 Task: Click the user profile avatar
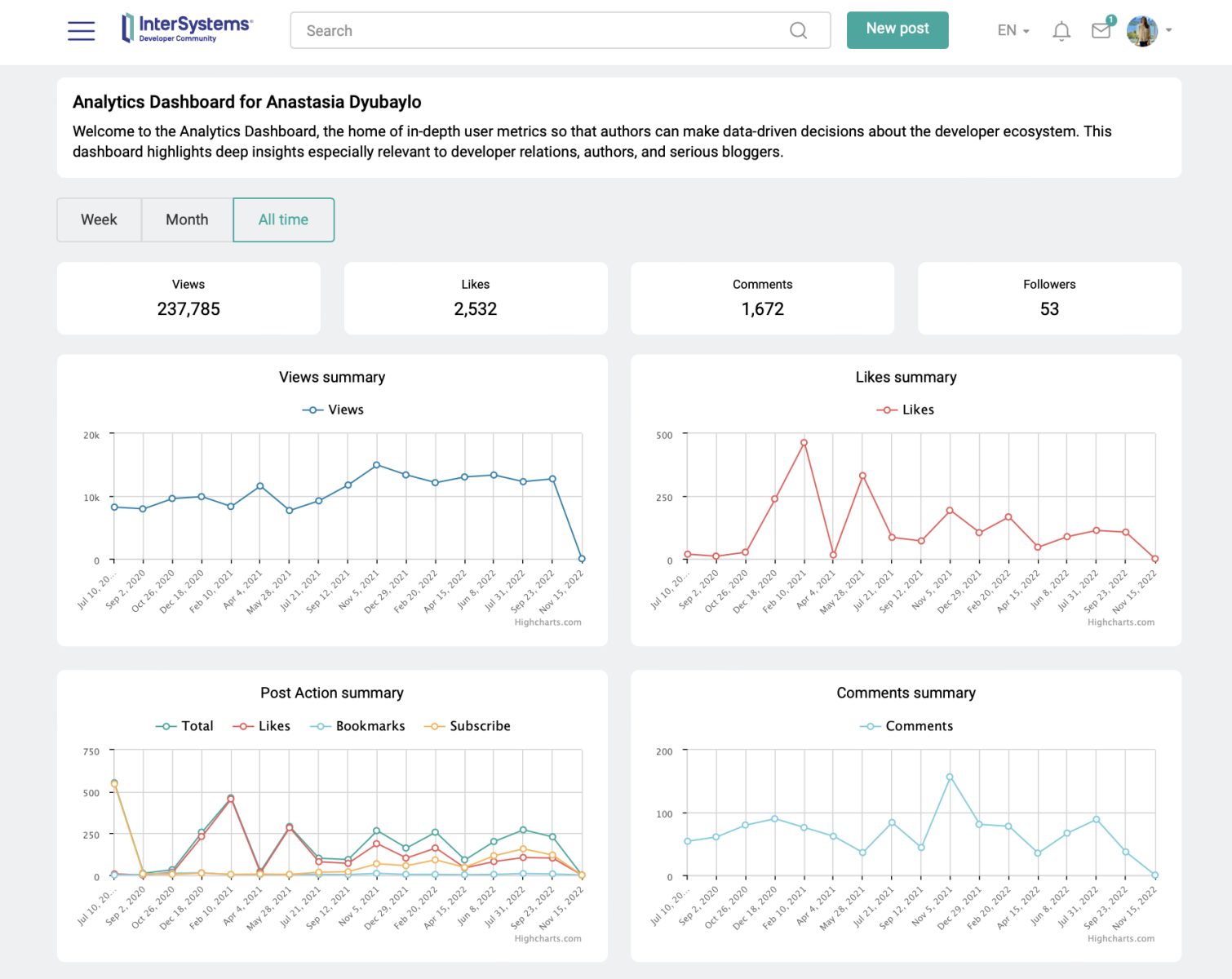click(1141, 31)
